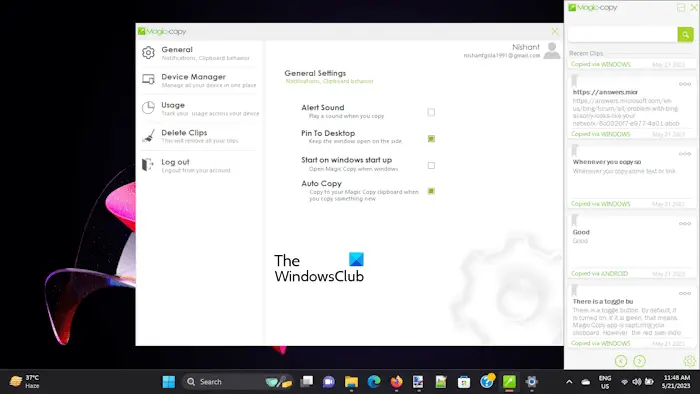Open the General settings section
700x394 pixels.
[x=200, y=53]
